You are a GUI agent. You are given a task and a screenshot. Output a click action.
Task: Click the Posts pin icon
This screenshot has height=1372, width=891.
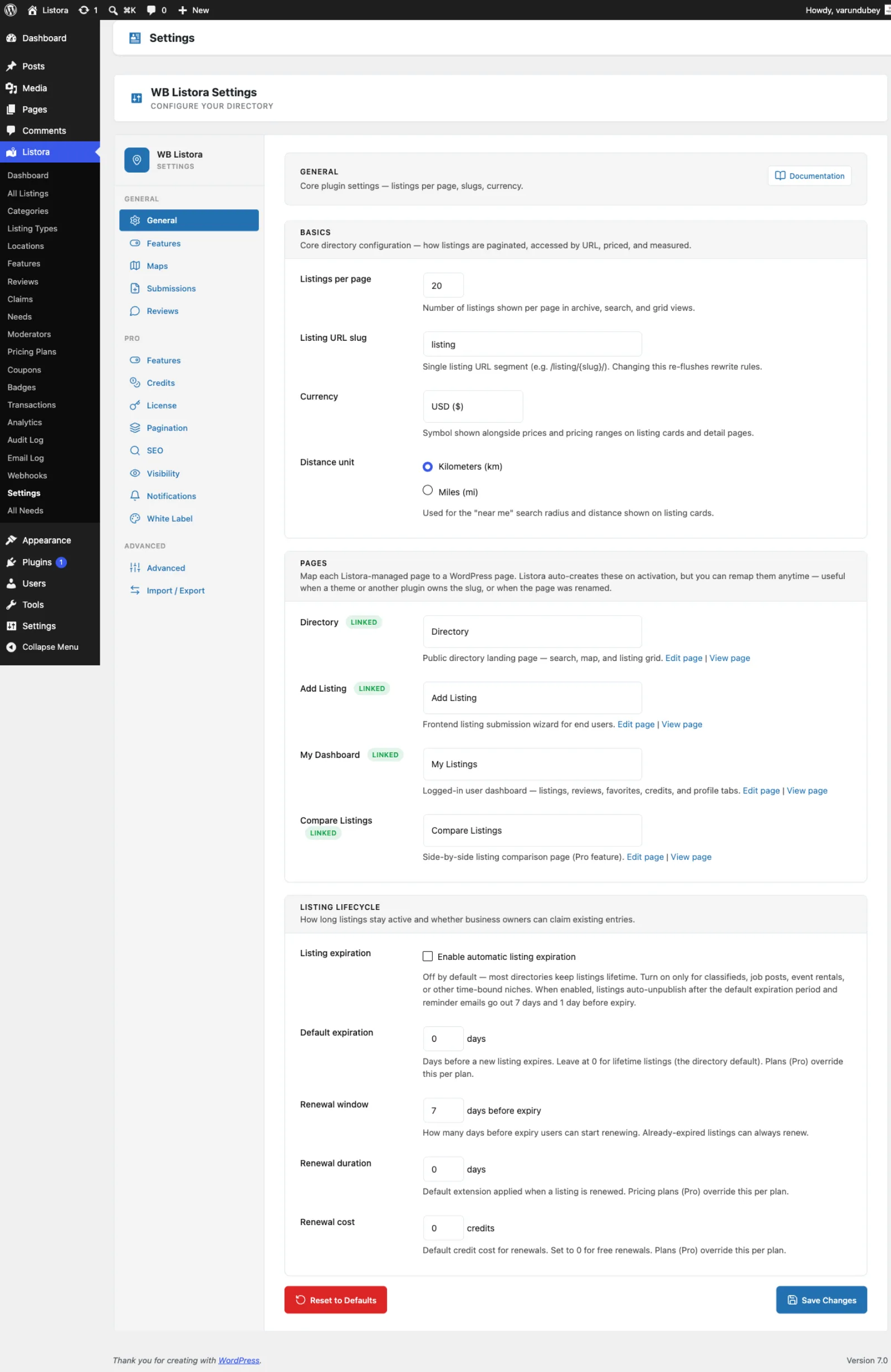pos(11,66)
